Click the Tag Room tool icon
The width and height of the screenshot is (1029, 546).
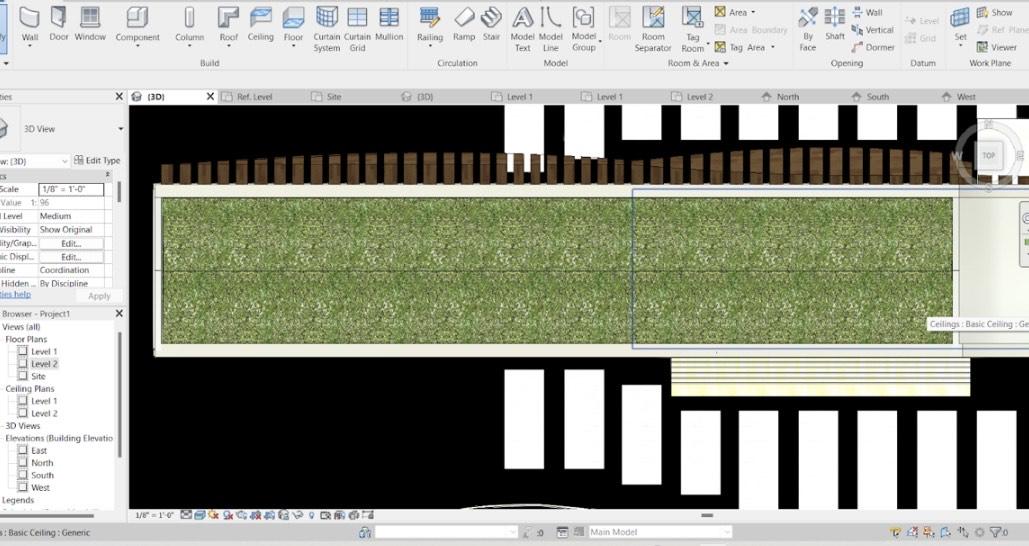coord(692,18)
